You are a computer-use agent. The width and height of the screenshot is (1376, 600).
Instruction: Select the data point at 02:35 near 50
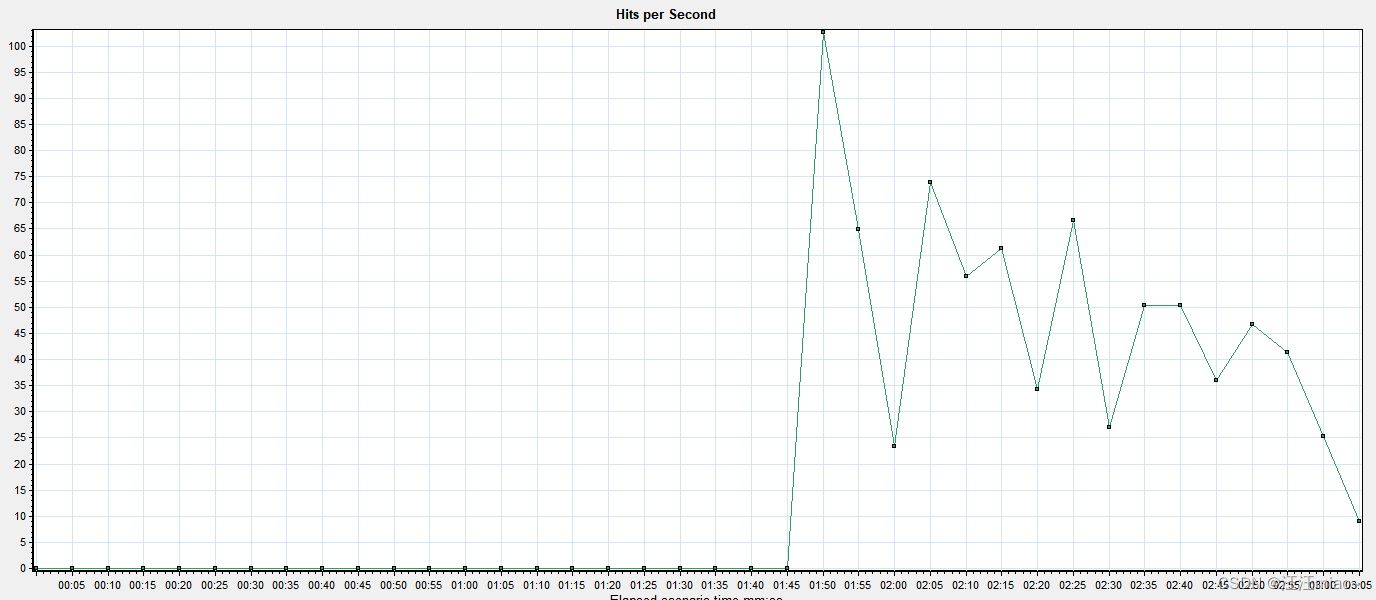1144,305
